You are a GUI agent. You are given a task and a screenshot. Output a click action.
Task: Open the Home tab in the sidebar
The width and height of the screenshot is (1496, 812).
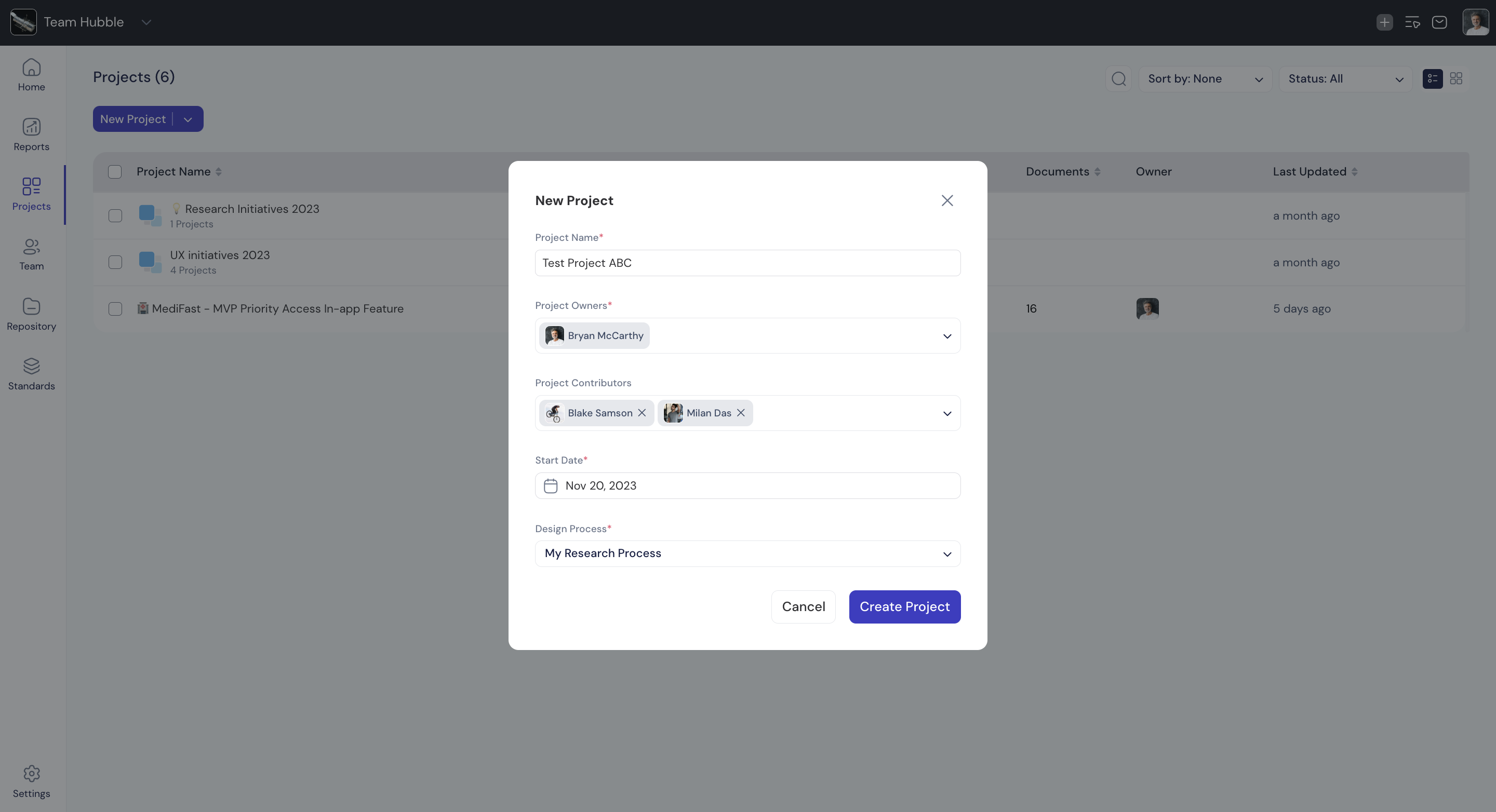pyautogui.click(x=31, y=75)
